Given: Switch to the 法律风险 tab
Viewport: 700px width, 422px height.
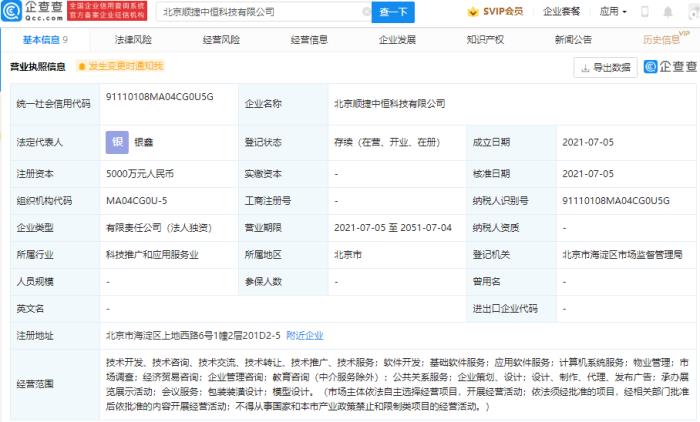Looking at the screenshot, I should coord(131,40).
